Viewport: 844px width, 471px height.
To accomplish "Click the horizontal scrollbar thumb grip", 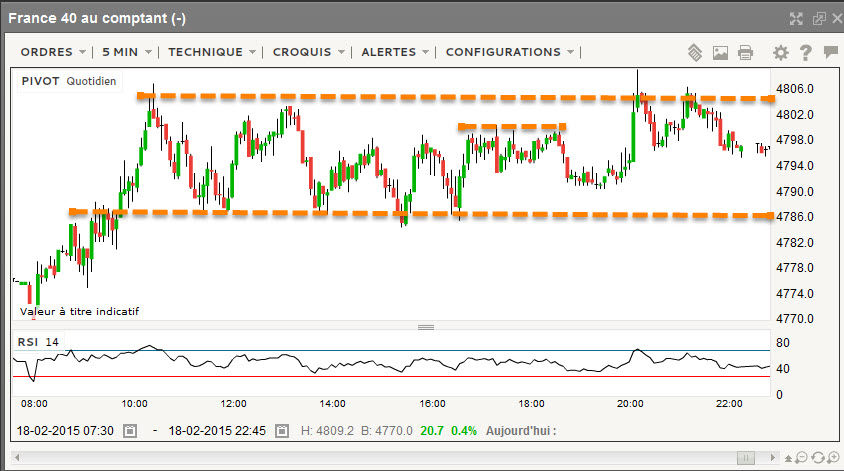I will [745, 458].
